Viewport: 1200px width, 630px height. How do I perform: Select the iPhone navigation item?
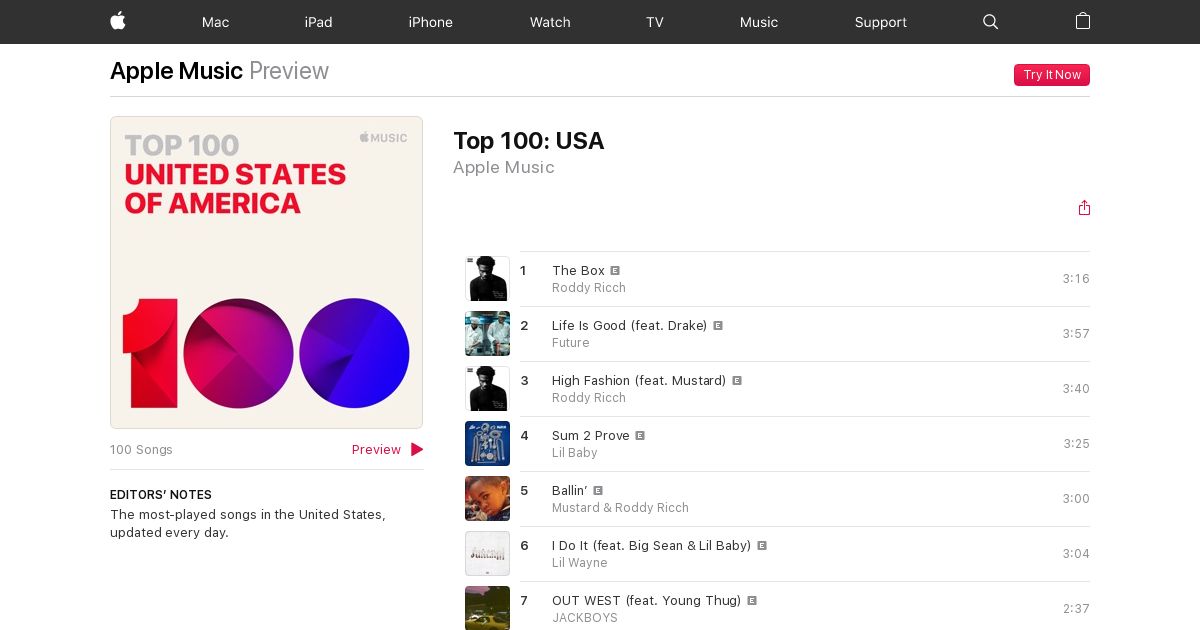[431, 22]
